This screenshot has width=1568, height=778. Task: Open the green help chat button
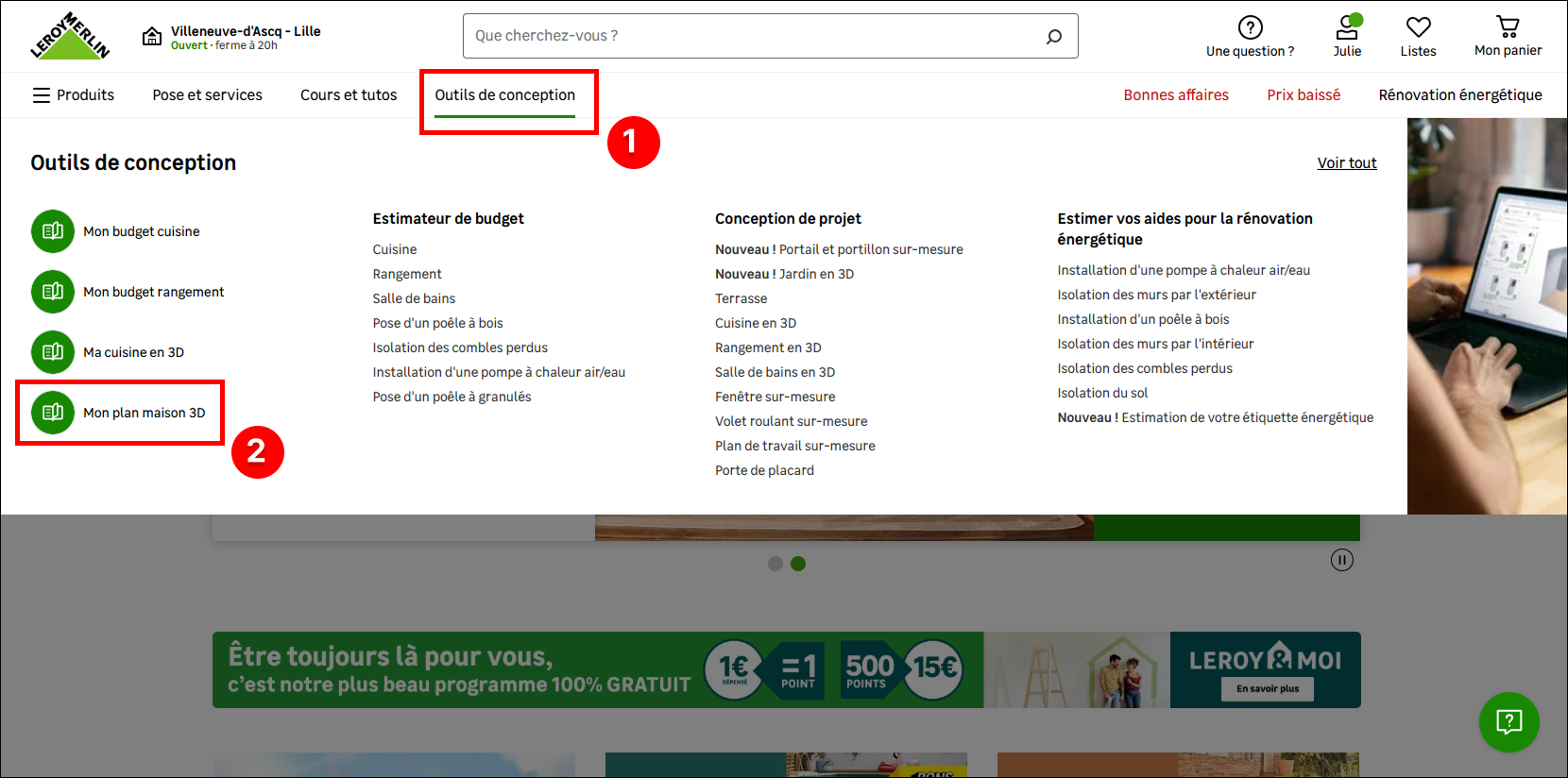(x=1508, y=722)
